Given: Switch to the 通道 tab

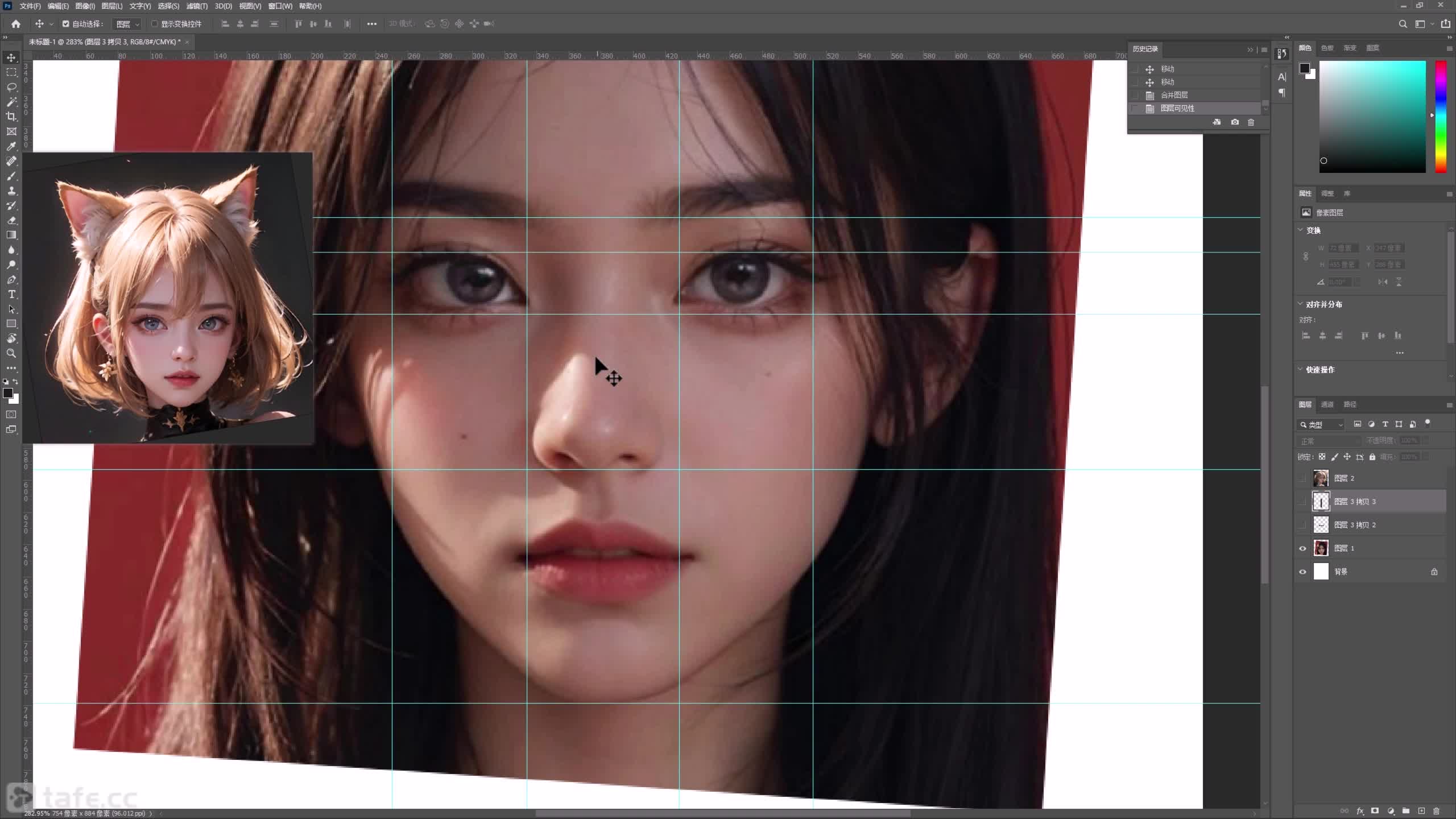Looking at the screenshot, I should (1327, 404).
